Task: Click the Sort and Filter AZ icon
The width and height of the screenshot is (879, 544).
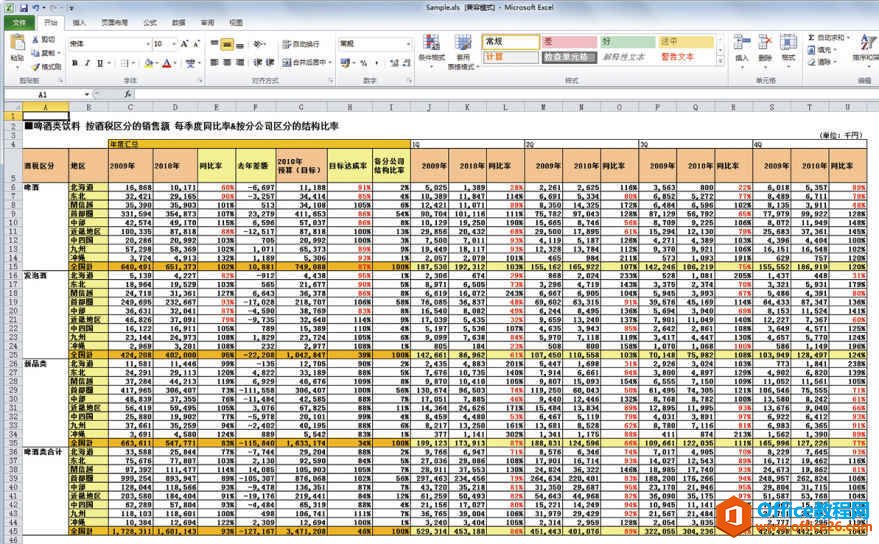Action: tap(868, 43)
